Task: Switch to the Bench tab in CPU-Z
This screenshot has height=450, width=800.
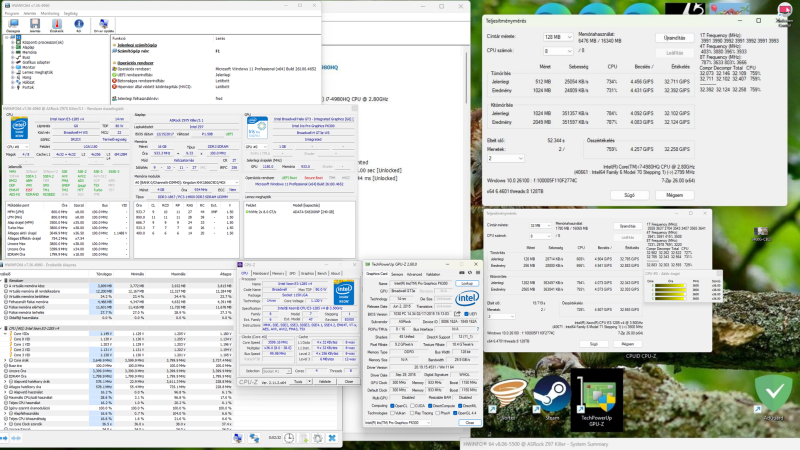Action: [322, 273]
